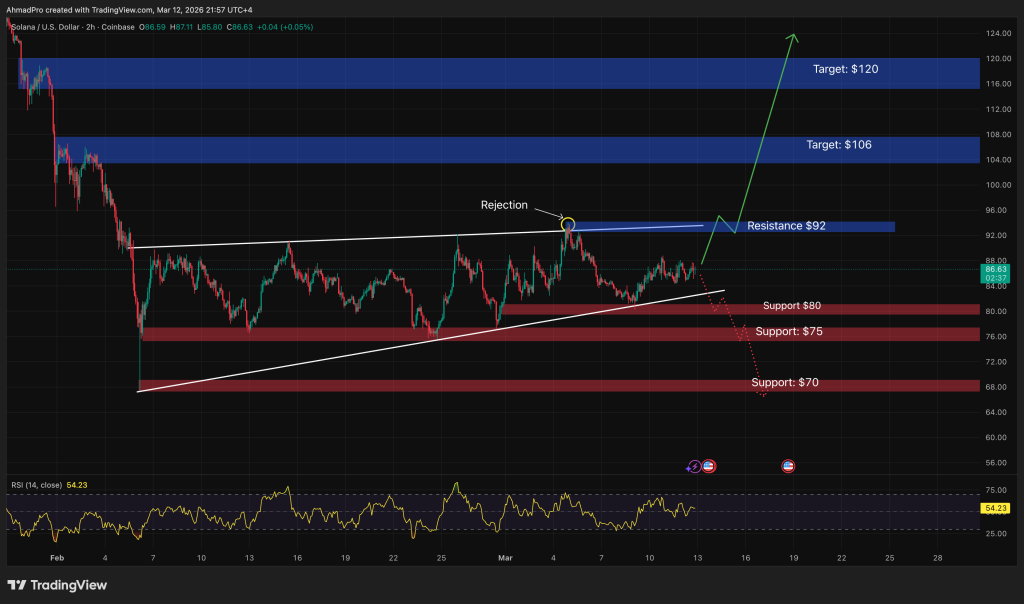The height and width of the screenshot is (604, 1024).
Task: Open the US flag event beside the lightning icon
Action: coord(708,466)
